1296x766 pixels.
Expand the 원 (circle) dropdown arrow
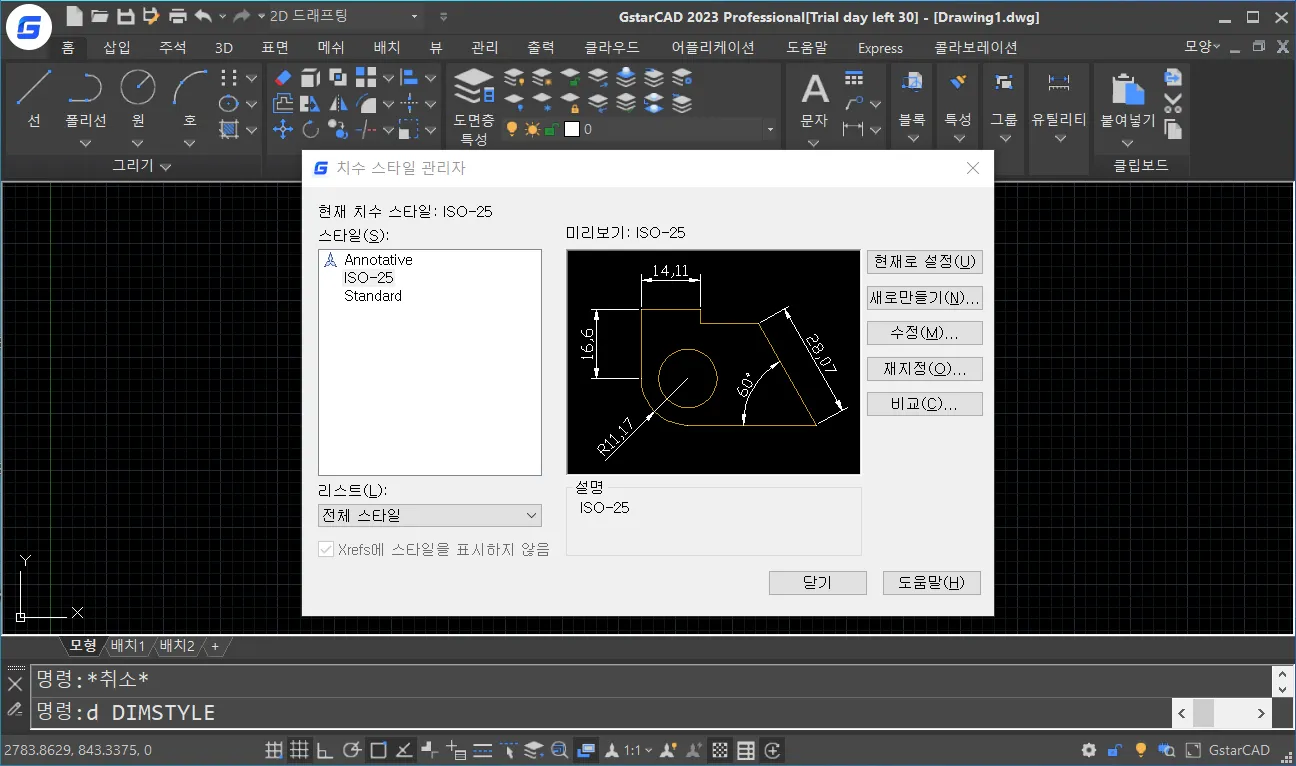tap(138, 142)
